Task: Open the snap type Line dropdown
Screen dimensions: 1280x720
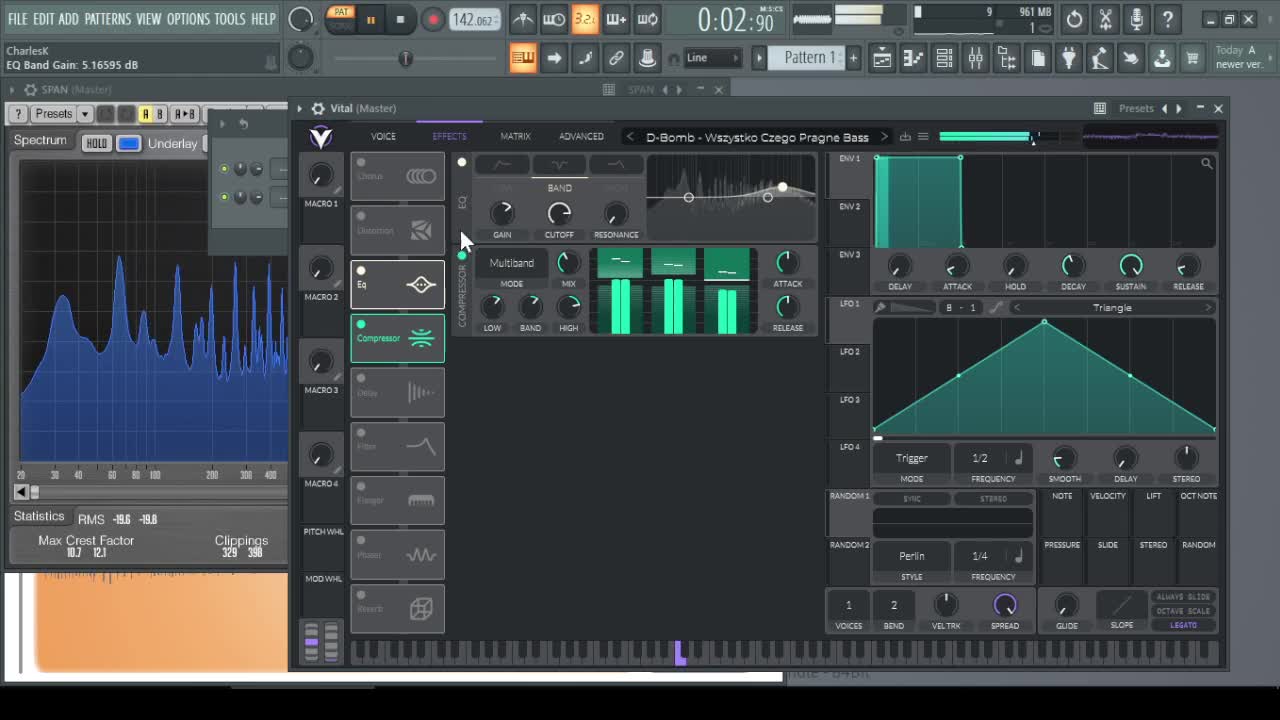Action: coord(713,58)
